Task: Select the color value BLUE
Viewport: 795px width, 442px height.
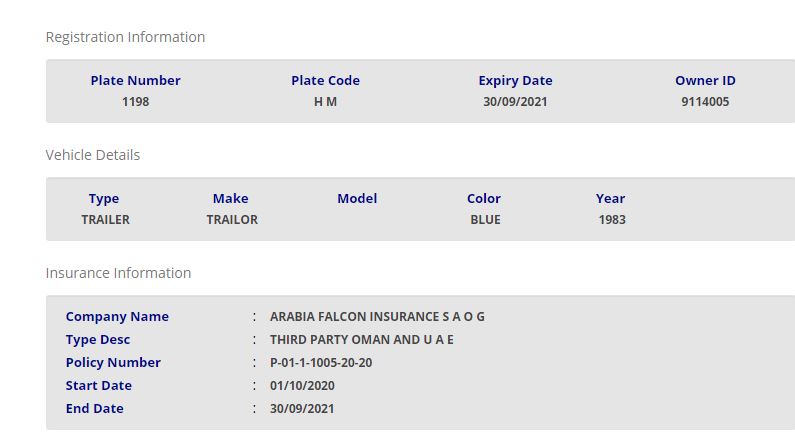Action: point(485,219)
